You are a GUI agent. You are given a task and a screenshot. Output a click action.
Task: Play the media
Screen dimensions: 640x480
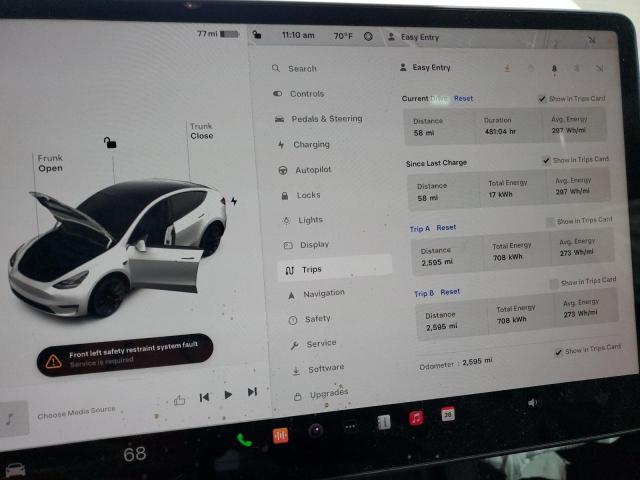[228, 394]
